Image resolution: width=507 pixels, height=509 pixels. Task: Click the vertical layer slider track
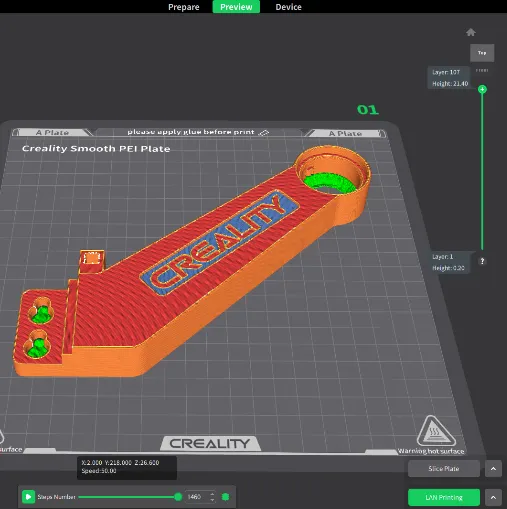(482, 170)
